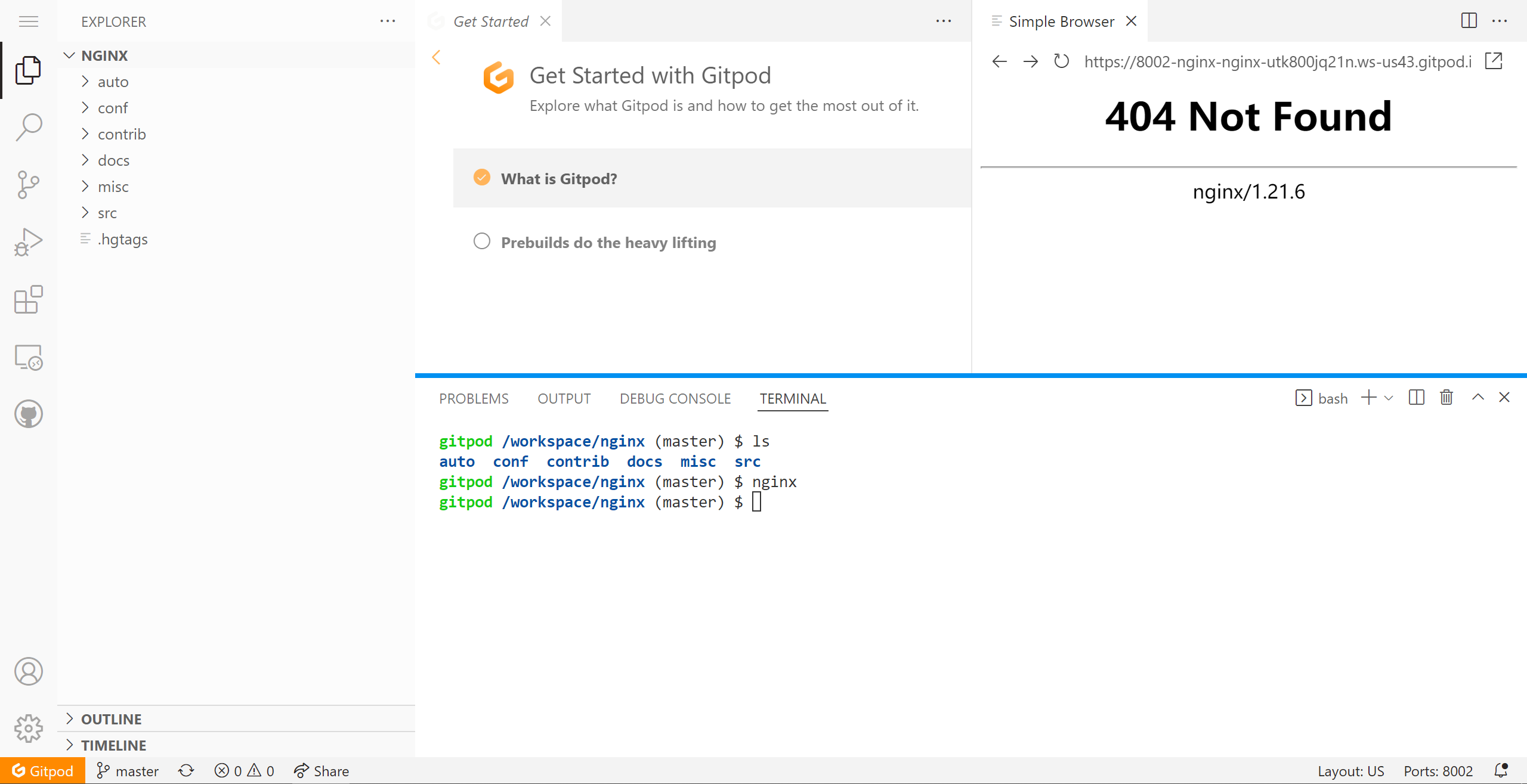Open the new terminal launch profile dropdown
1527x784 pixels.
click(1389, 398)
